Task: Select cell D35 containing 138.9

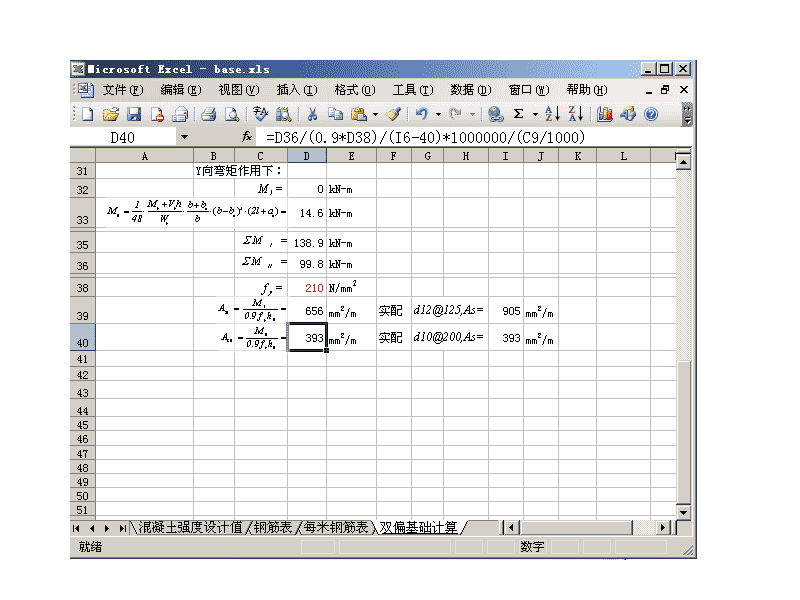Action: 307,242
